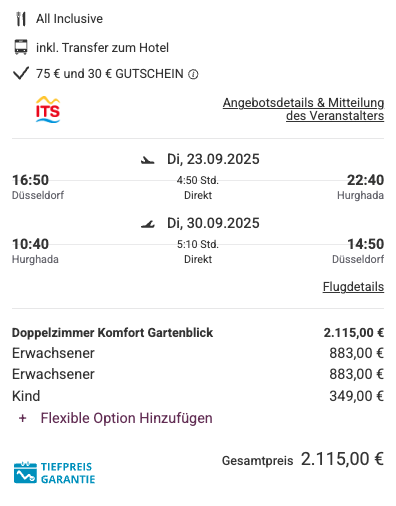The width and height of the screenshot is (396, 506).
Task: Add the Flexible Option
Action: (x=126, y=418)
